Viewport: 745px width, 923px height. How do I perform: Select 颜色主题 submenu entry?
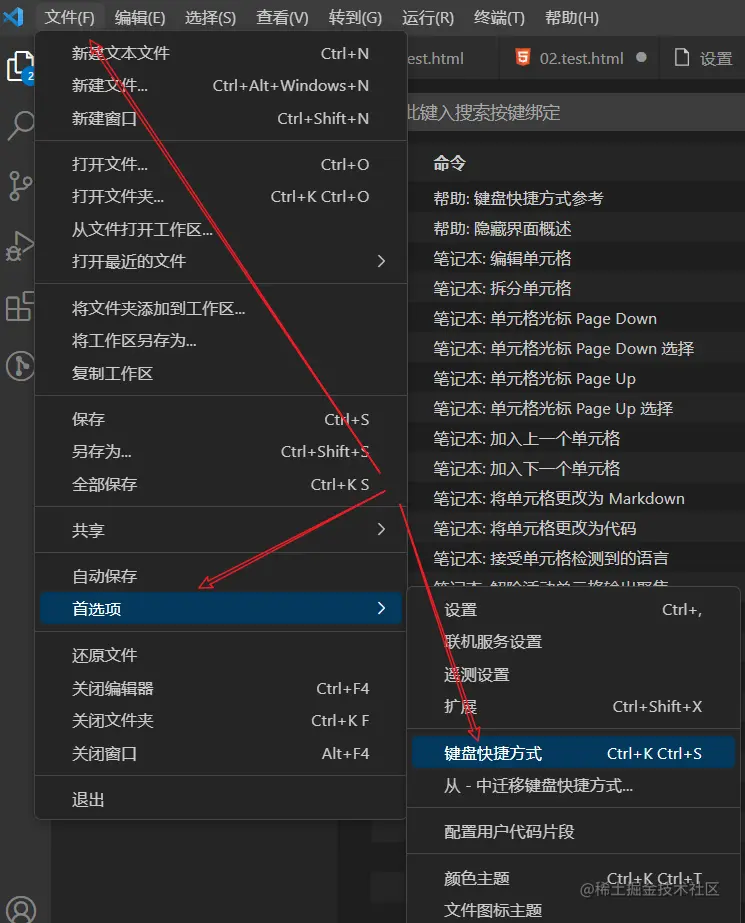pos(573,878)
